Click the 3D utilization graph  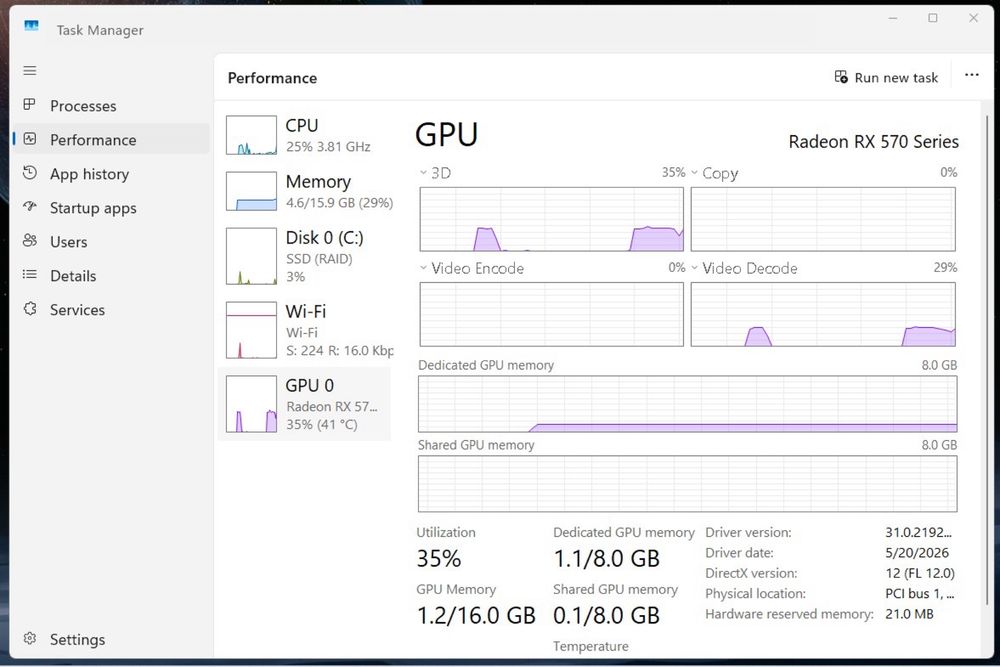tap(551, 219)
